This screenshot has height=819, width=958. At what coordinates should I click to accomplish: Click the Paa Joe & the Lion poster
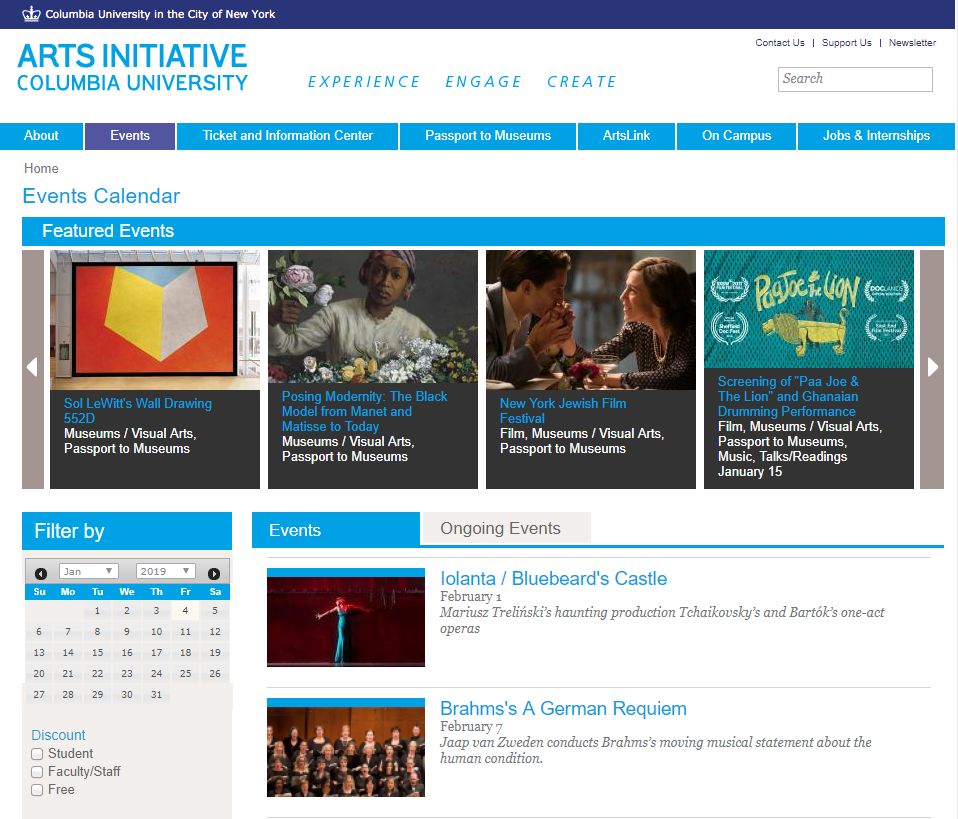[x=809, y=309]
